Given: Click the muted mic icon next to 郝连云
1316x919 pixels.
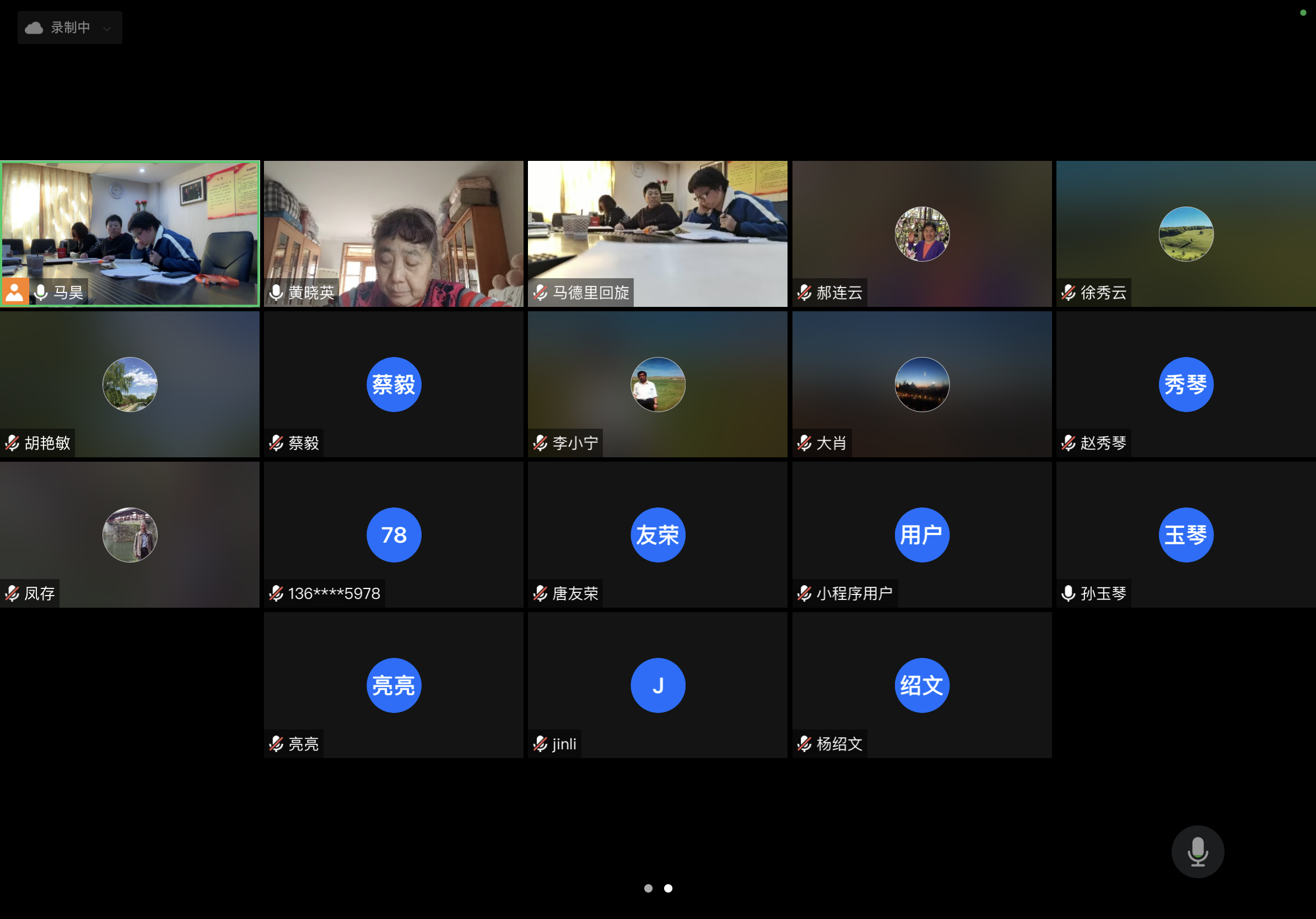Looking at the screenshot, I should [804, 292].
